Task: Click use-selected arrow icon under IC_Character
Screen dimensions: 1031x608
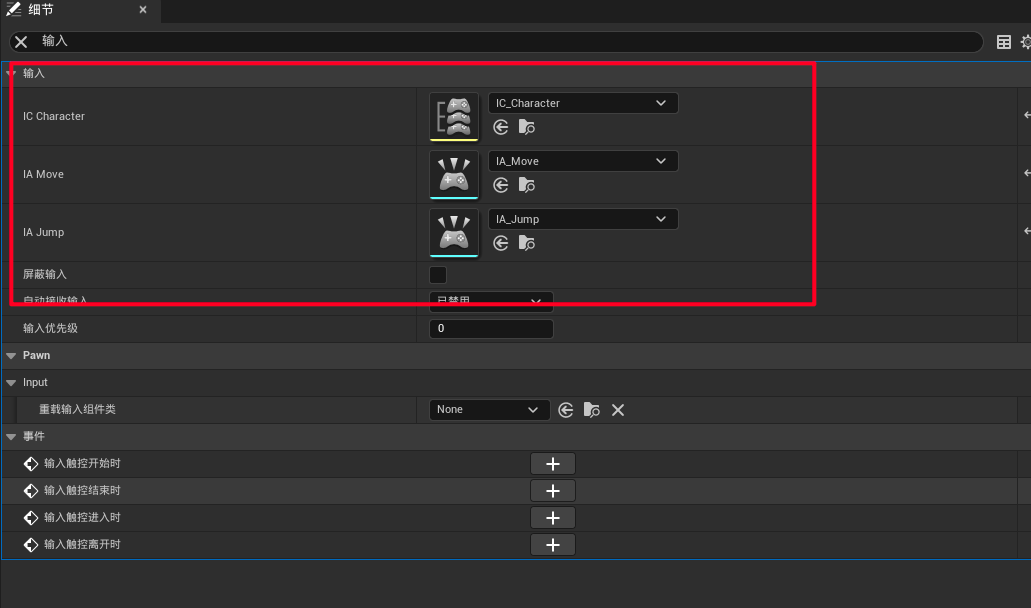Action: tap(501, 127)
